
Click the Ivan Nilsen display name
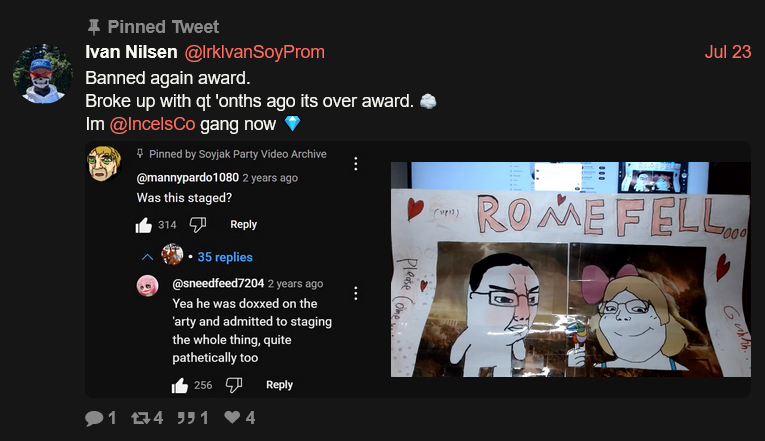coord(131,52)
